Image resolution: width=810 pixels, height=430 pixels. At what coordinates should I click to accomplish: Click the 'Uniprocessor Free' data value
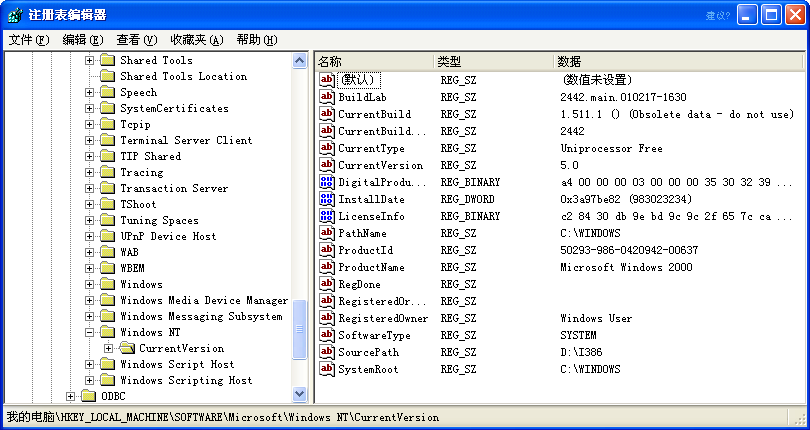(x=611, y=148)
